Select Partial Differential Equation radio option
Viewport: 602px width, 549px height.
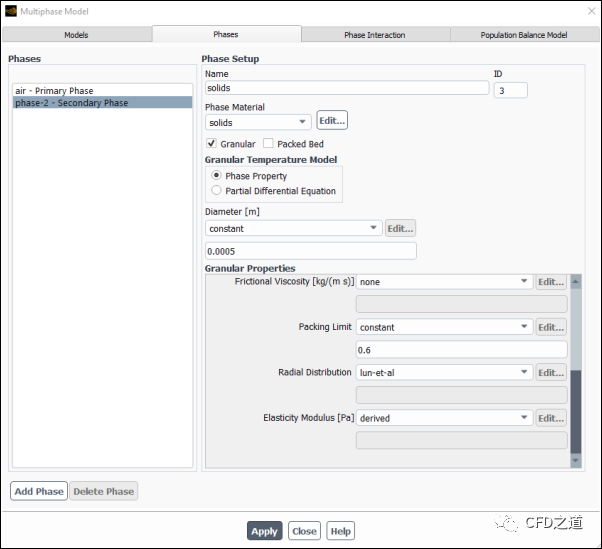(x=216, y=191)
